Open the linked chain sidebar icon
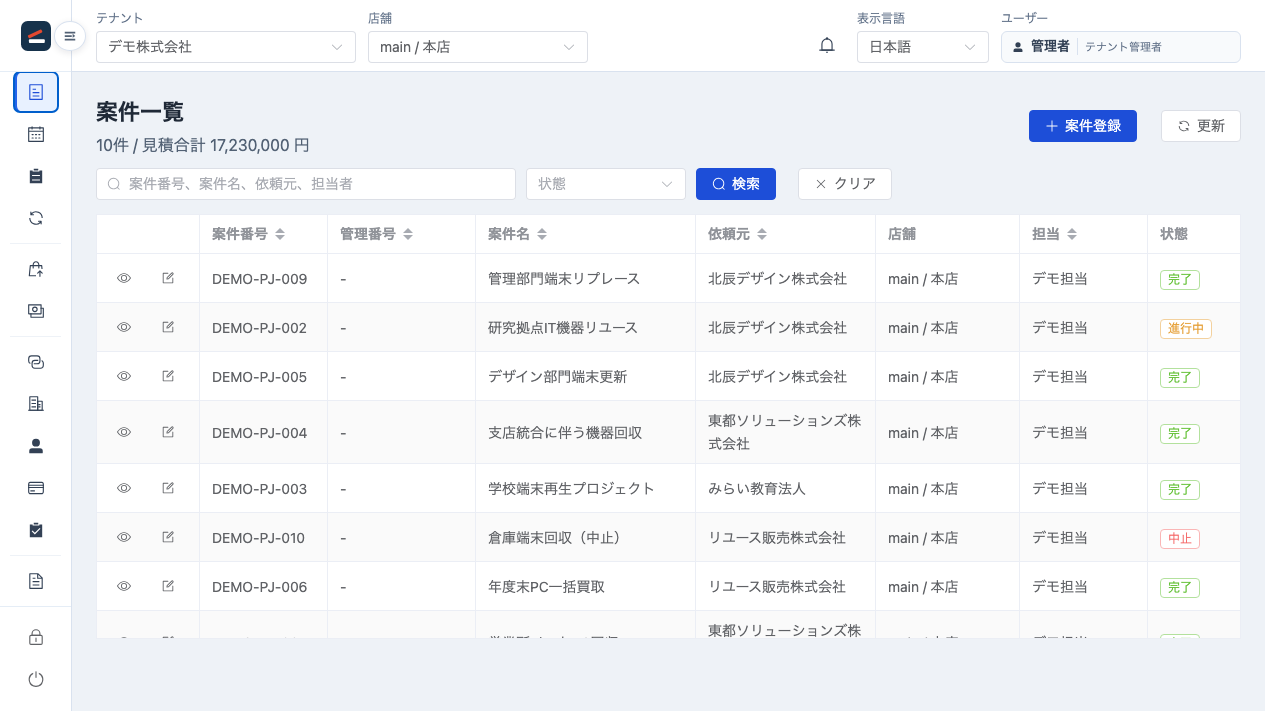Screen dimensions: 1265x711 click(36, 362)
